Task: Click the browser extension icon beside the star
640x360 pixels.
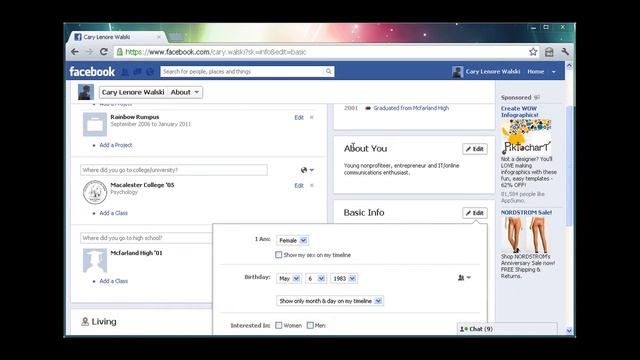Action: pos(549,52)
